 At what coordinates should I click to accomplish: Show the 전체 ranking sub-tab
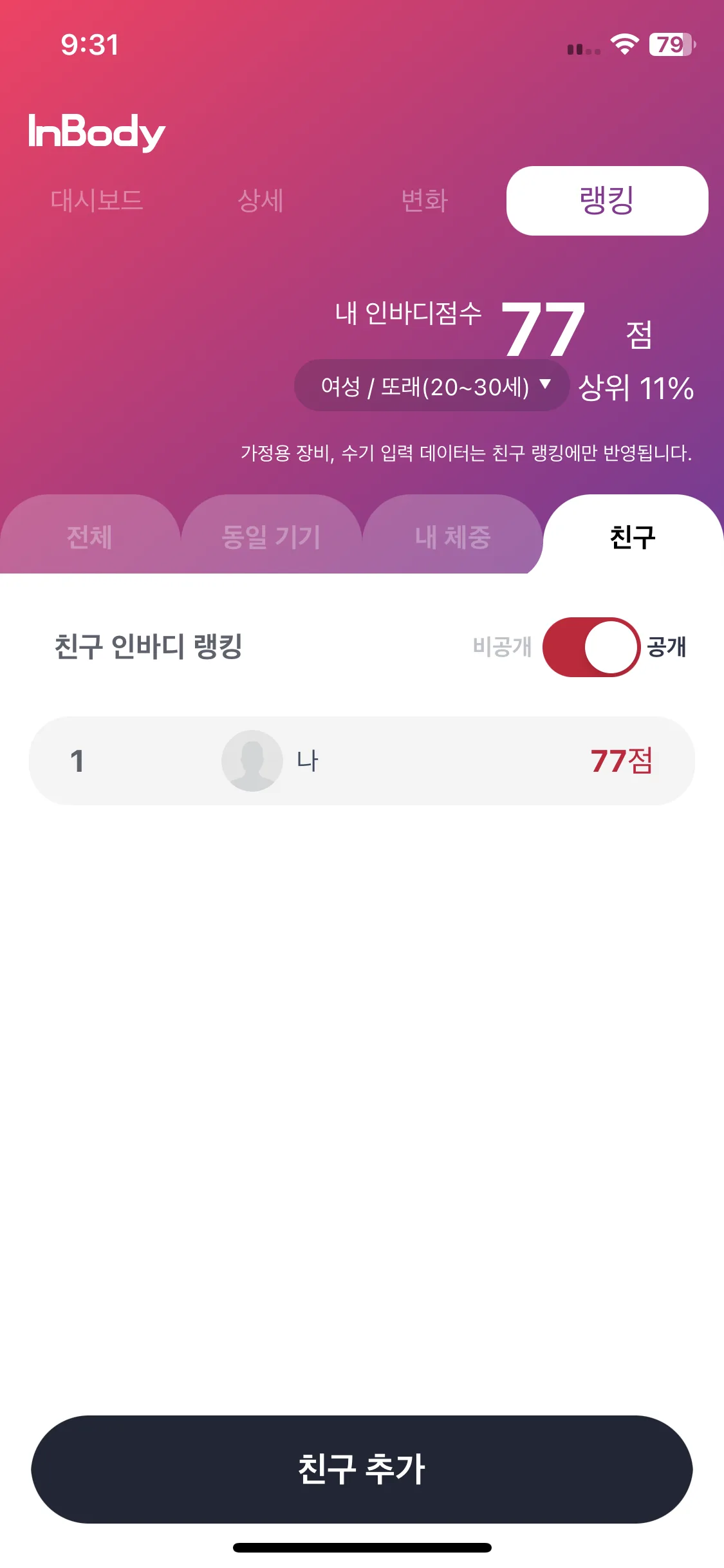click(90, 536)
